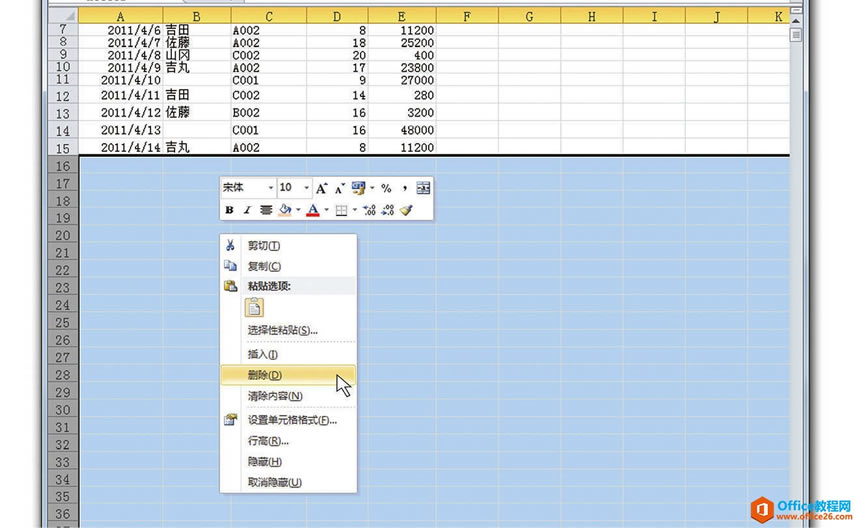Select row 15 header
The height and width of the screenshot is (528, 856).
(63, 147)
